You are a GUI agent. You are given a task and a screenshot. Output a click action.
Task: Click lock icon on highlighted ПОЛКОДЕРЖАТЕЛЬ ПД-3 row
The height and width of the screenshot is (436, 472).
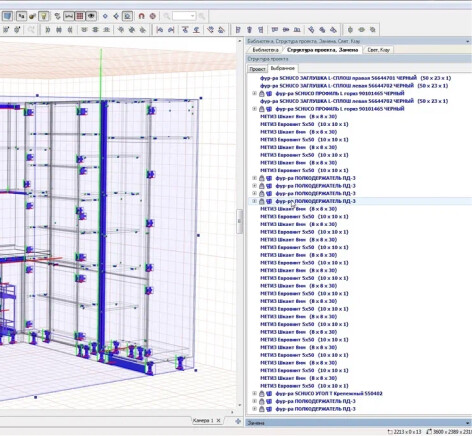(x=262, y=201)
